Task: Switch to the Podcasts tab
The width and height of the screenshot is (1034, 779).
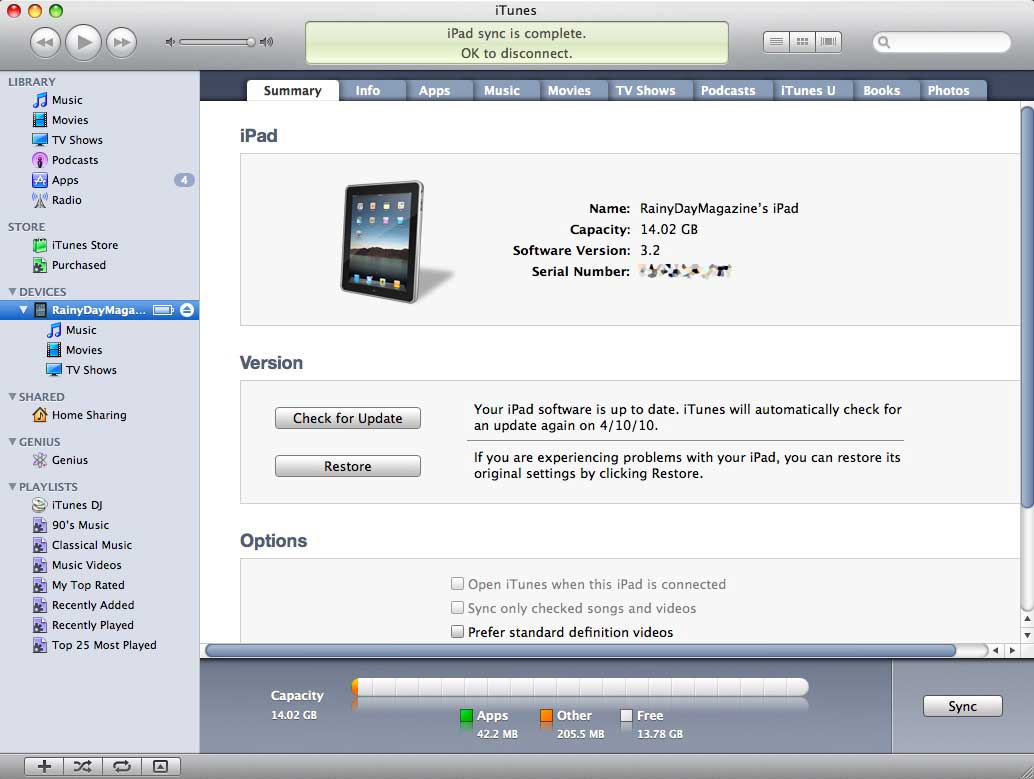Action: [728, 90]
